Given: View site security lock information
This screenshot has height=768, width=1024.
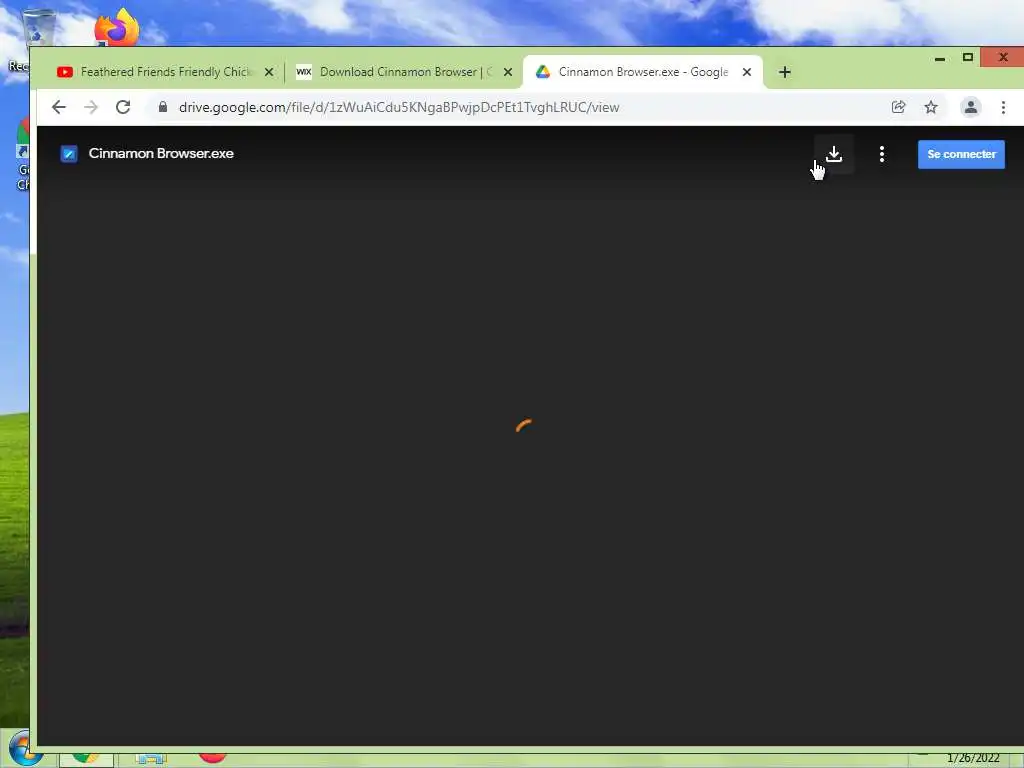Looking at the screenshot, I should 163,107.
